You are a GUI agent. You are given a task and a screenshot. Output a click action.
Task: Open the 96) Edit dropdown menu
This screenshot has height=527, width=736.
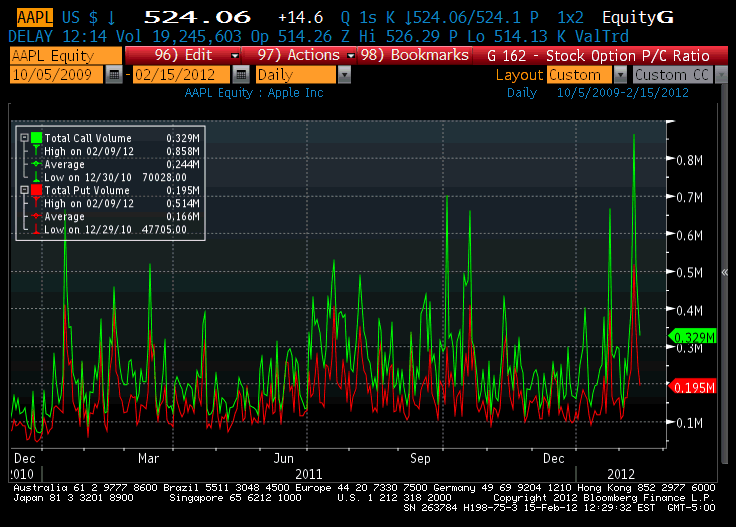click(183, 55)
